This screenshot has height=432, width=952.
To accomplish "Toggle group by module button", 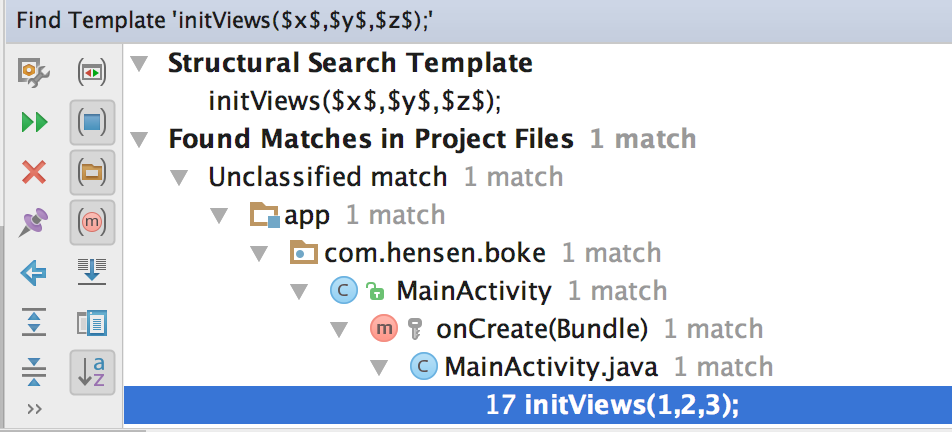I will (x=92, y=123).
